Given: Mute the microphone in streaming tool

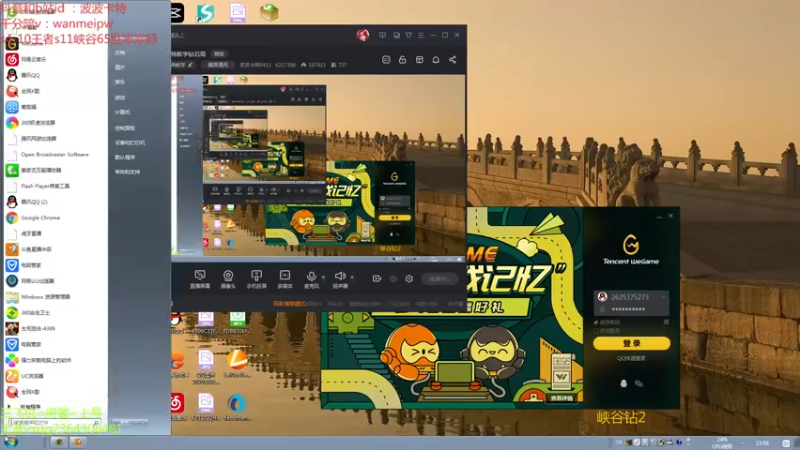Looking at the screenshot, I should pos(311,279).
